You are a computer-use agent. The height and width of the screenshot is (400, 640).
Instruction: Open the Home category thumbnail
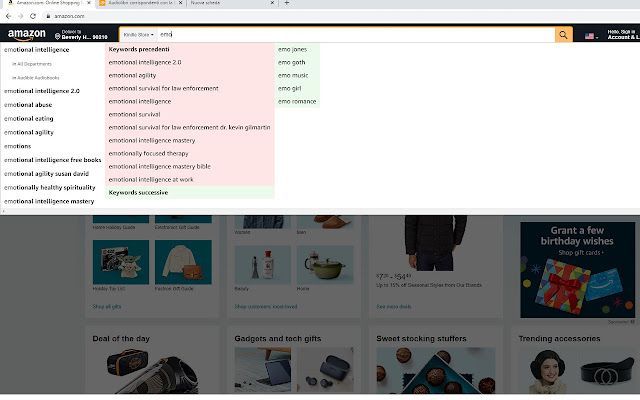(325, 264)
